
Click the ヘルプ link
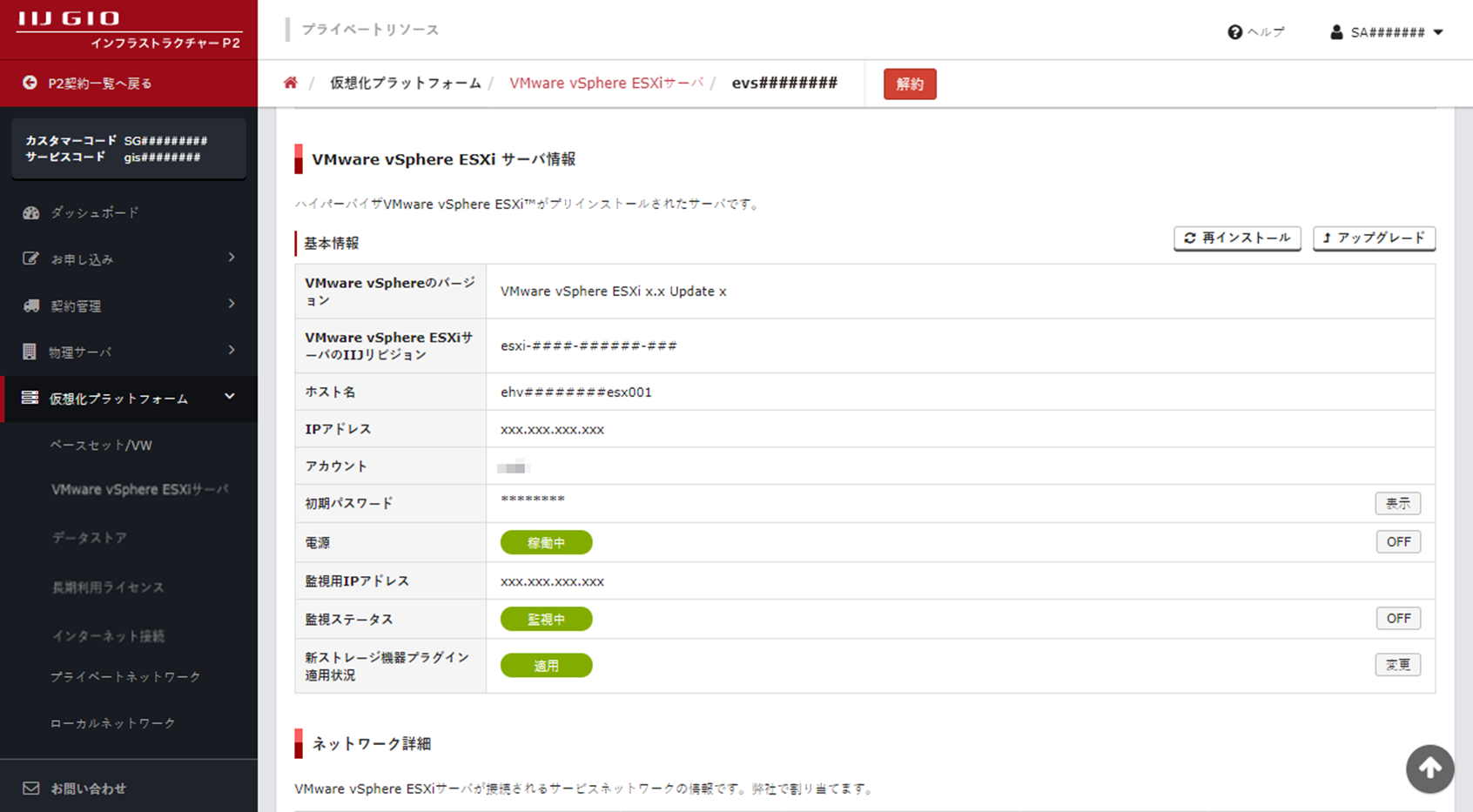point(1266,32)
